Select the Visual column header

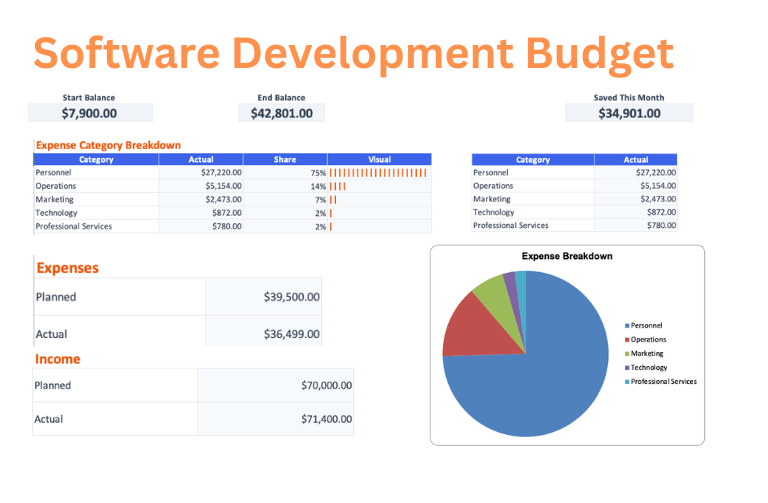coord(380,159)
